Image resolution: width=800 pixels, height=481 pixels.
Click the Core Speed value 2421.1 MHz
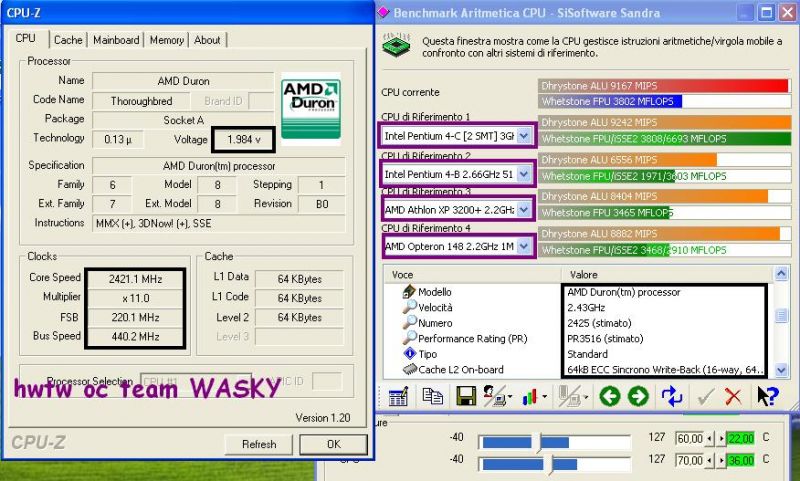point(135,279)
